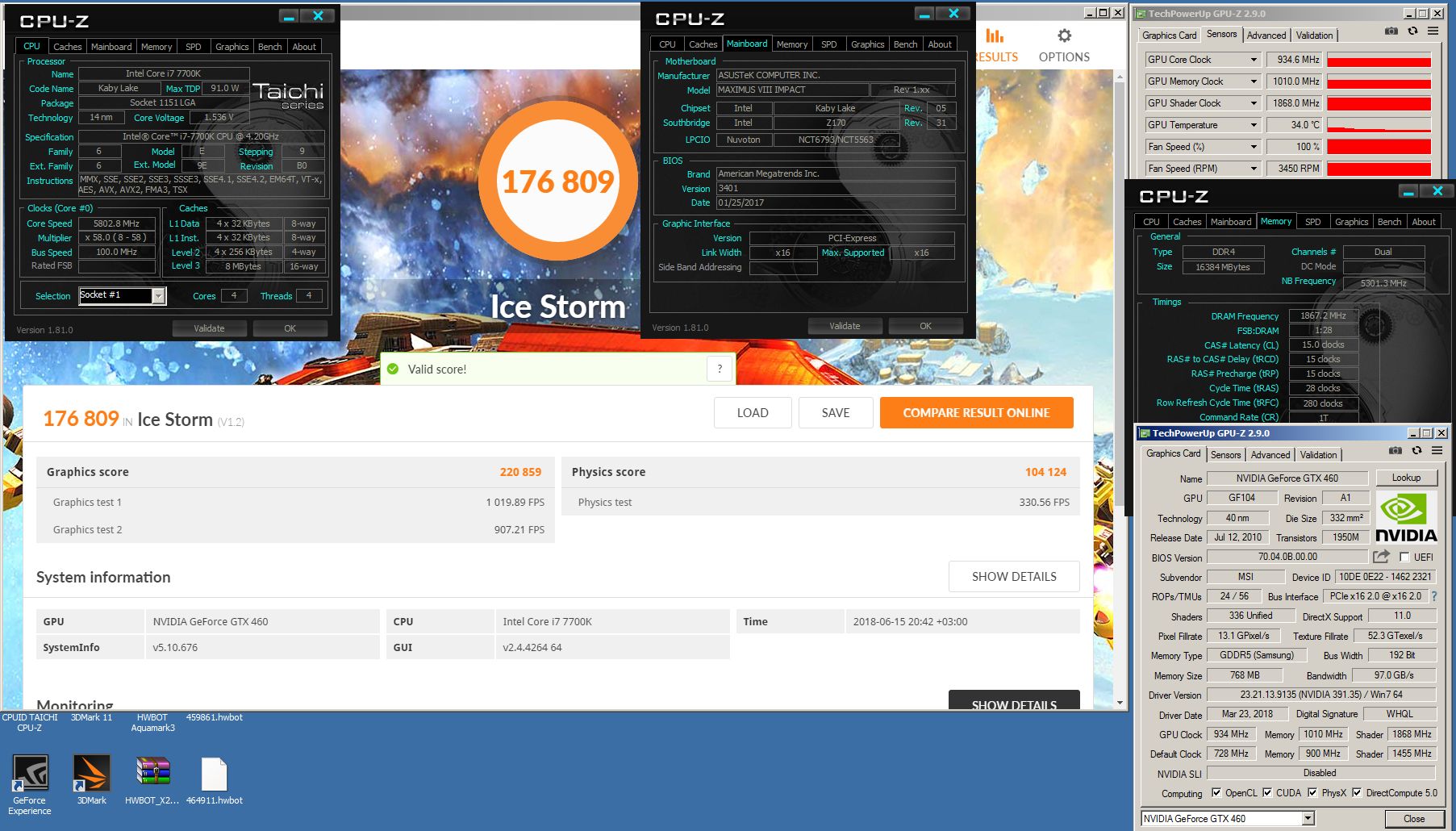The image size is (1456, 831).
Task: Toggle the PhysX checkbox
Action: (1312, 792)
